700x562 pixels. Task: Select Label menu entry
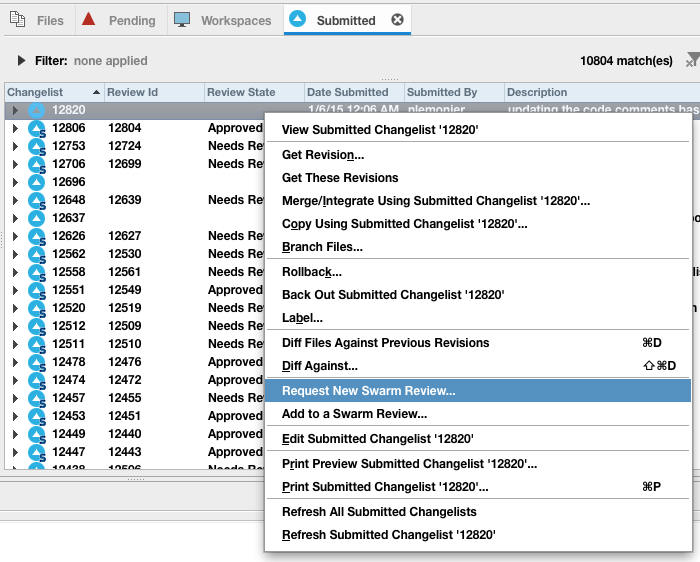coord(478,318)
